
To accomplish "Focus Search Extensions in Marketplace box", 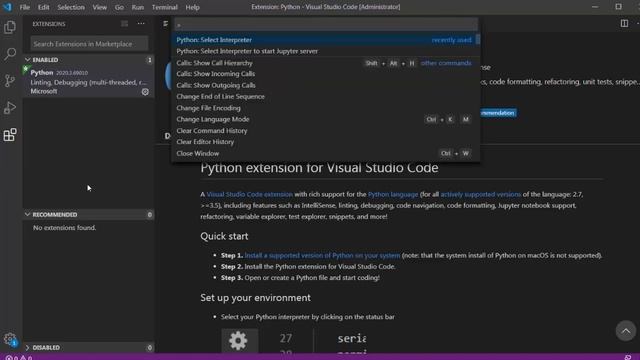I will coord(89,44).
